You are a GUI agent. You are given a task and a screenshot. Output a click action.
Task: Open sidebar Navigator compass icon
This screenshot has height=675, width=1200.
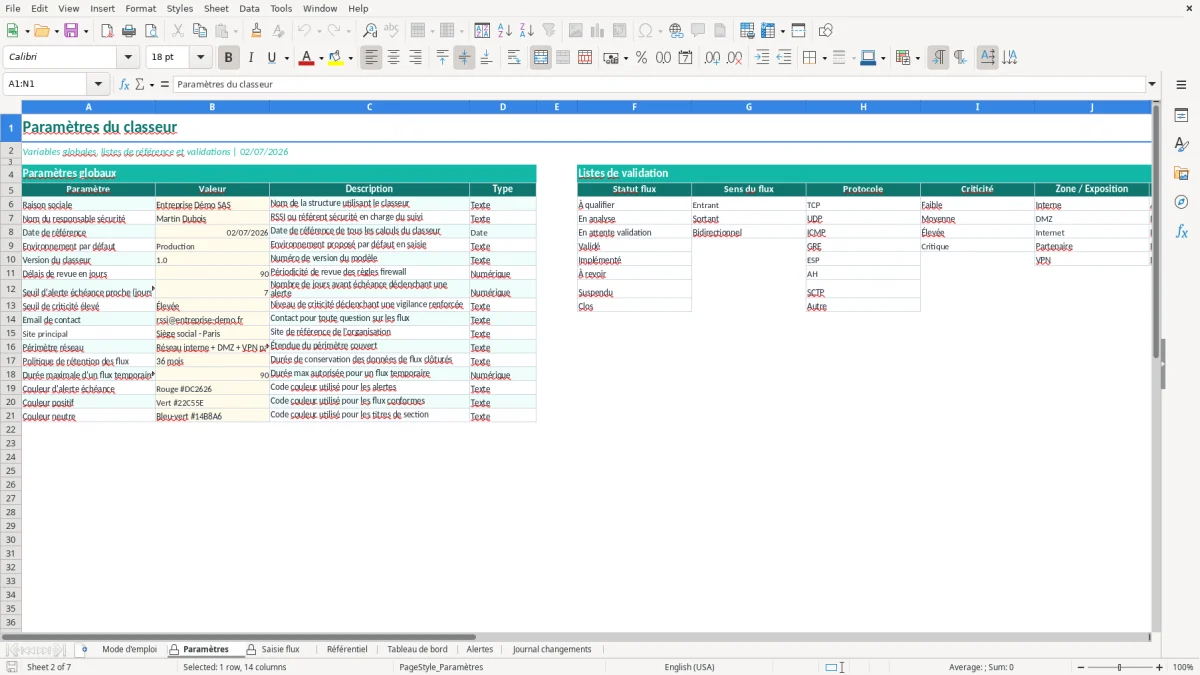pyautogui.click(x=1181, y=202)
